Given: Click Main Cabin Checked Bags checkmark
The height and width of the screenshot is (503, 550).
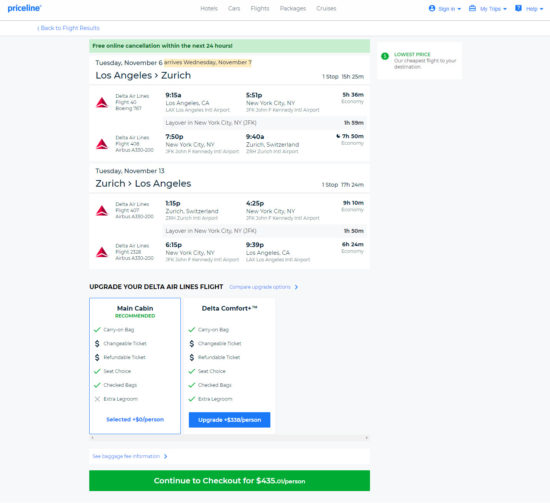Looking at the screenshot, I should tap(97, 385).
